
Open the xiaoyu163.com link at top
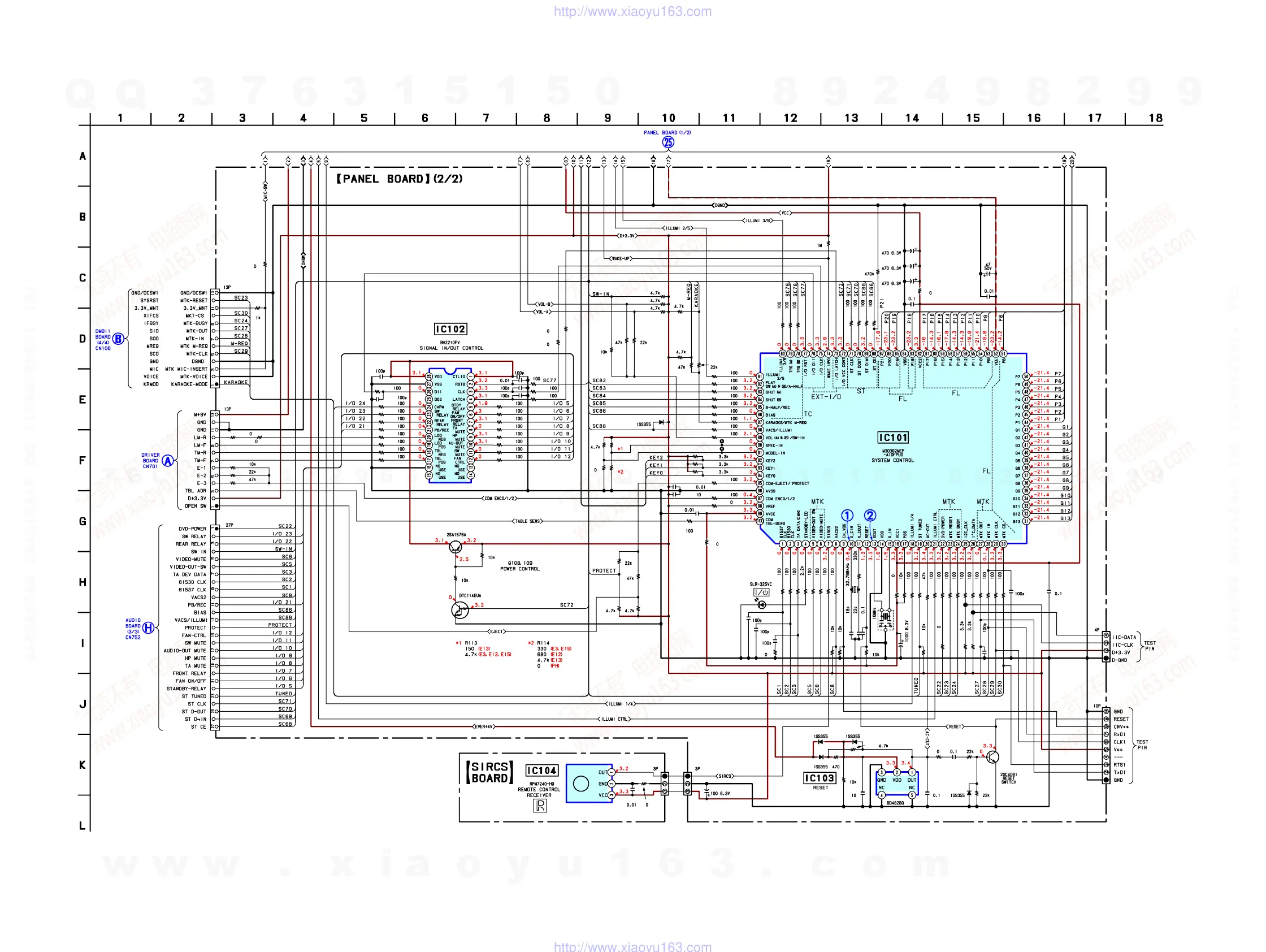click(632, 11)
